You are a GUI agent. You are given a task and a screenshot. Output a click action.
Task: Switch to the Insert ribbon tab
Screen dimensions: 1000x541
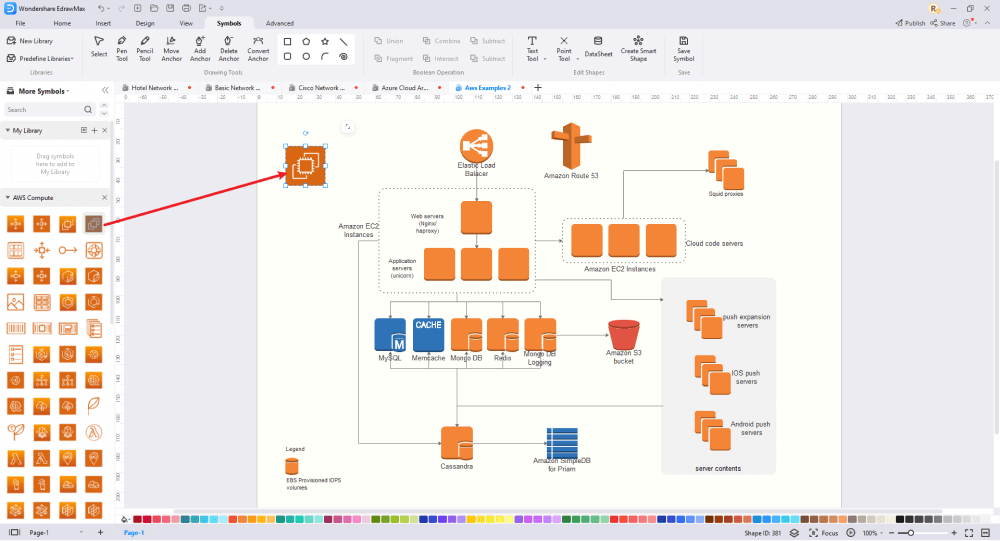103,23
